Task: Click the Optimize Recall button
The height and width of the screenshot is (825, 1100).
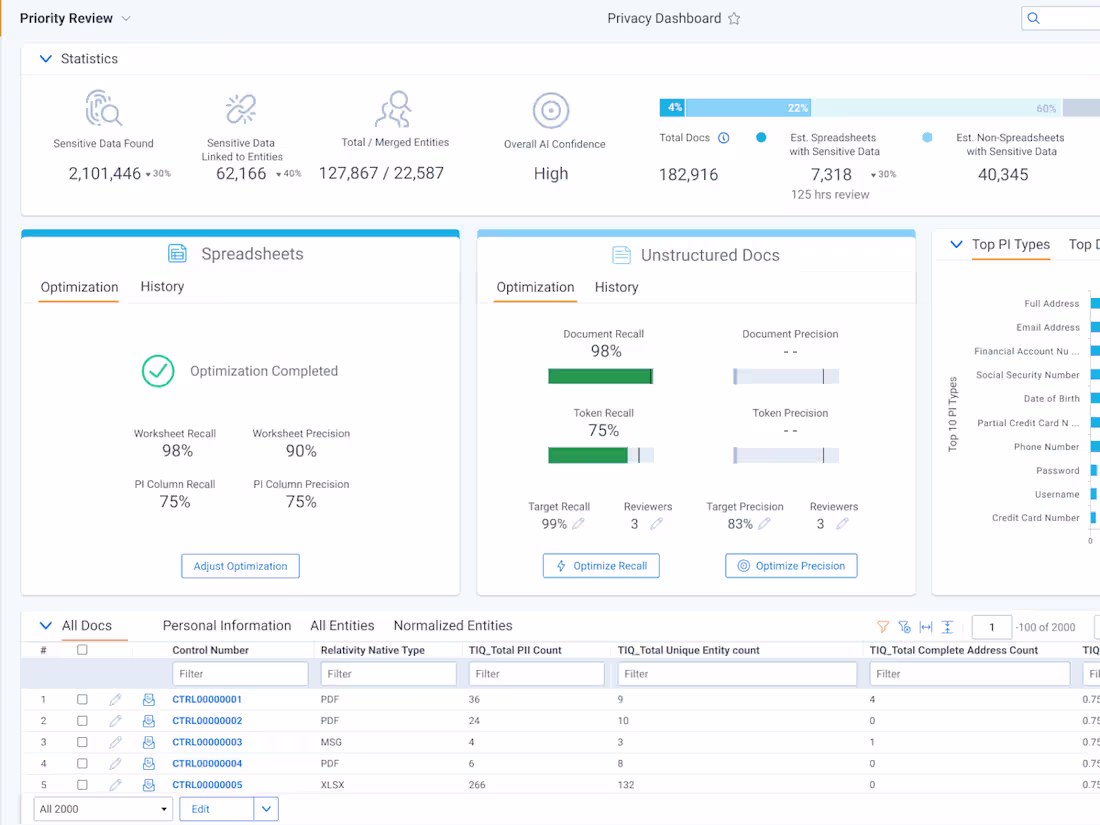Action: click(601, 565)
